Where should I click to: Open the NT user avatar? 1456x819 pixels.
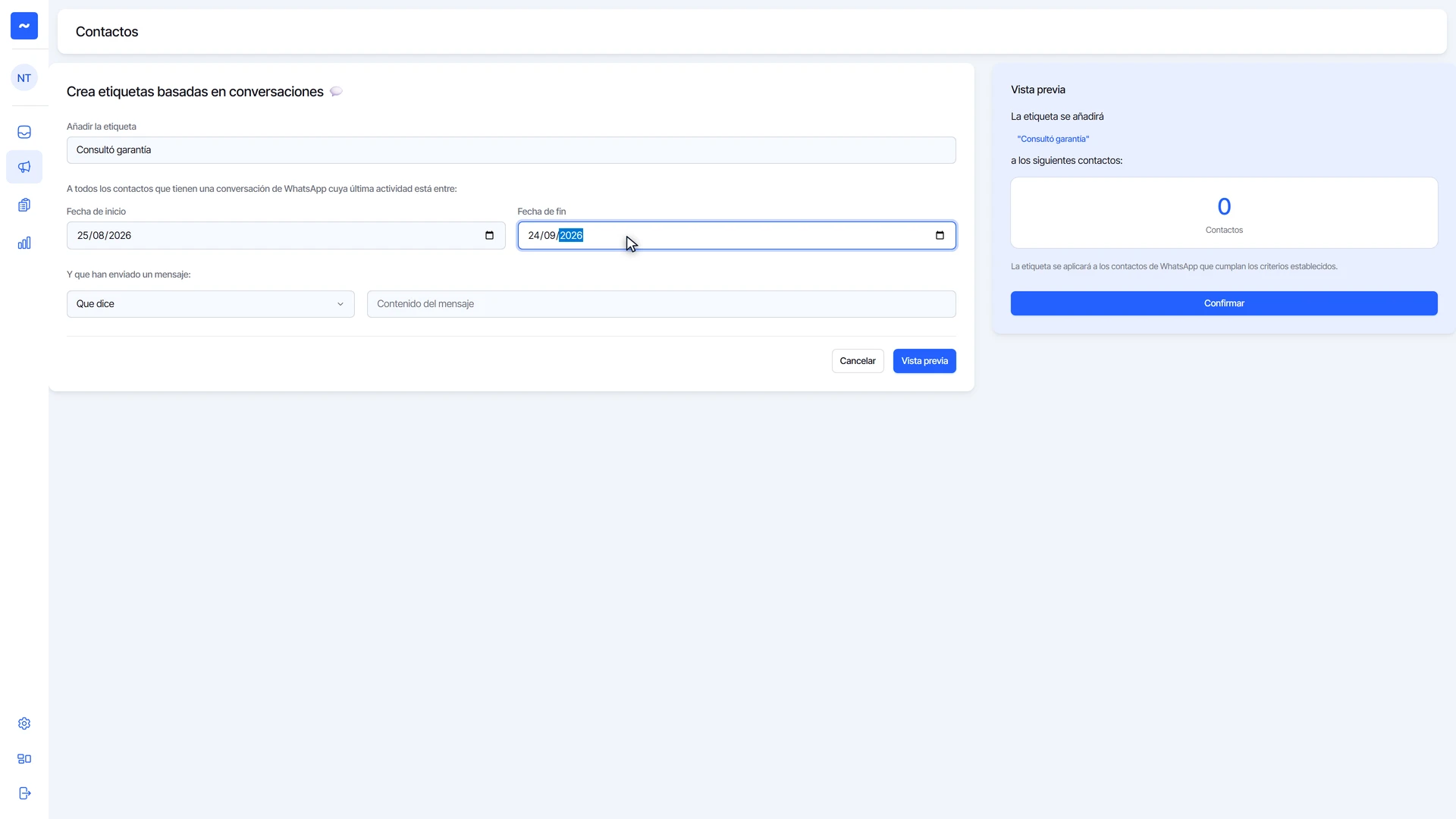click(x=24, y=77)
